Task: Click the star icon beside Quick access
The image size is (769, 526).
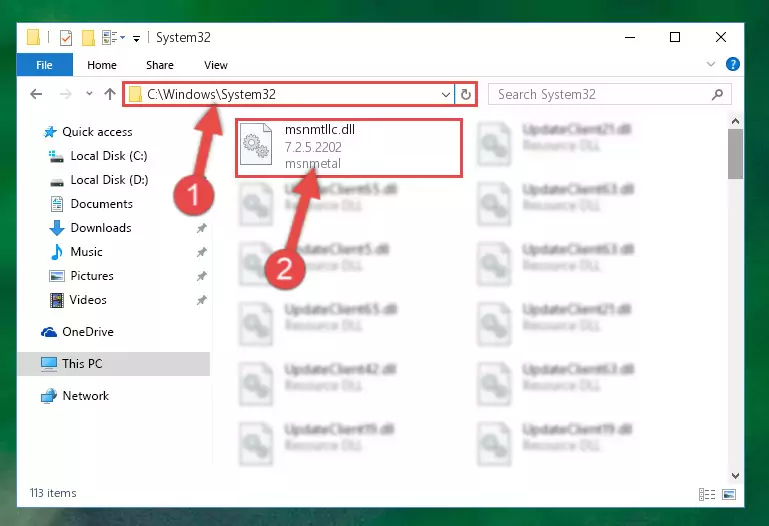Action: point(50,132)
